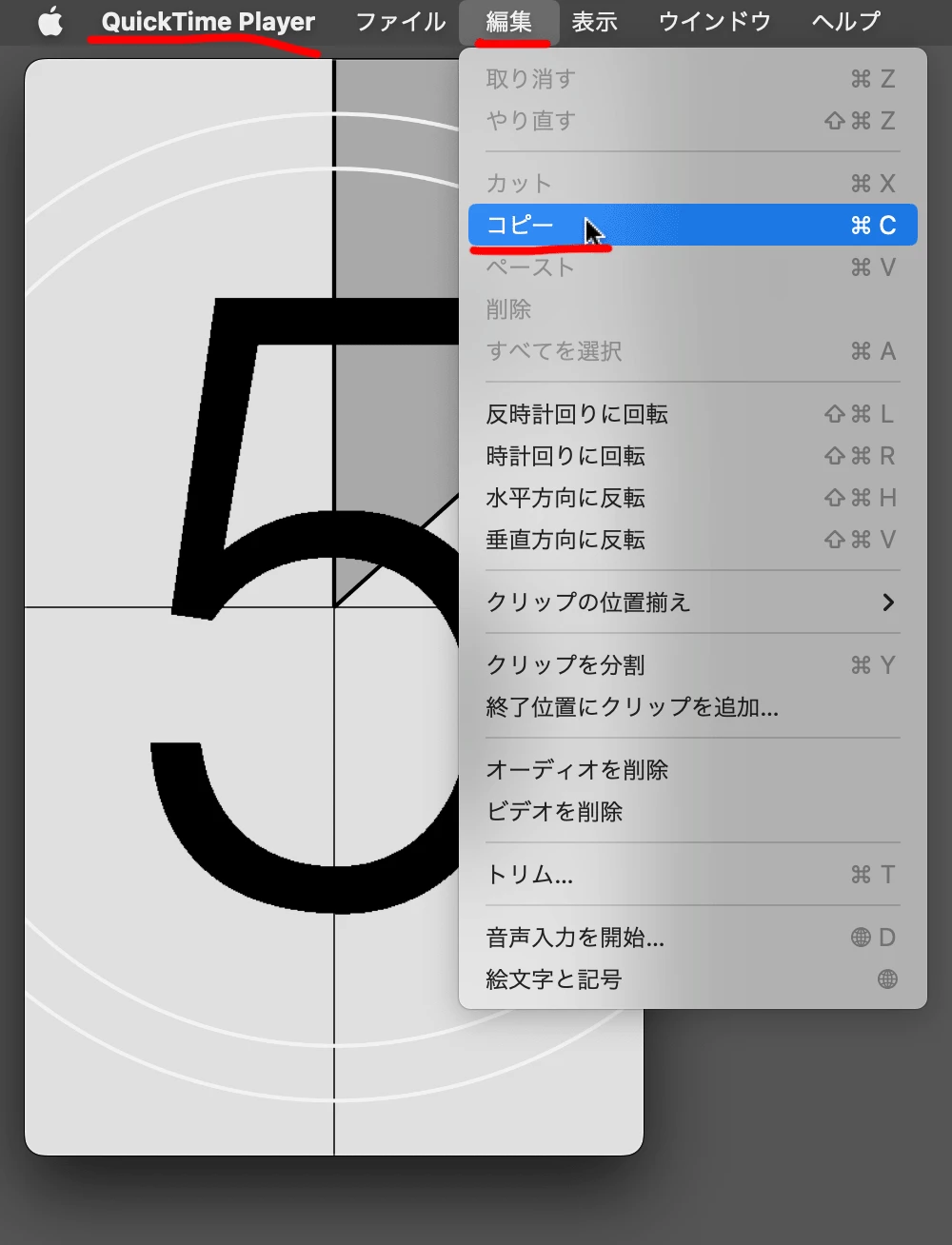Open the QuickTime Player app menu
952x1245 pixels.
[208, 22]
